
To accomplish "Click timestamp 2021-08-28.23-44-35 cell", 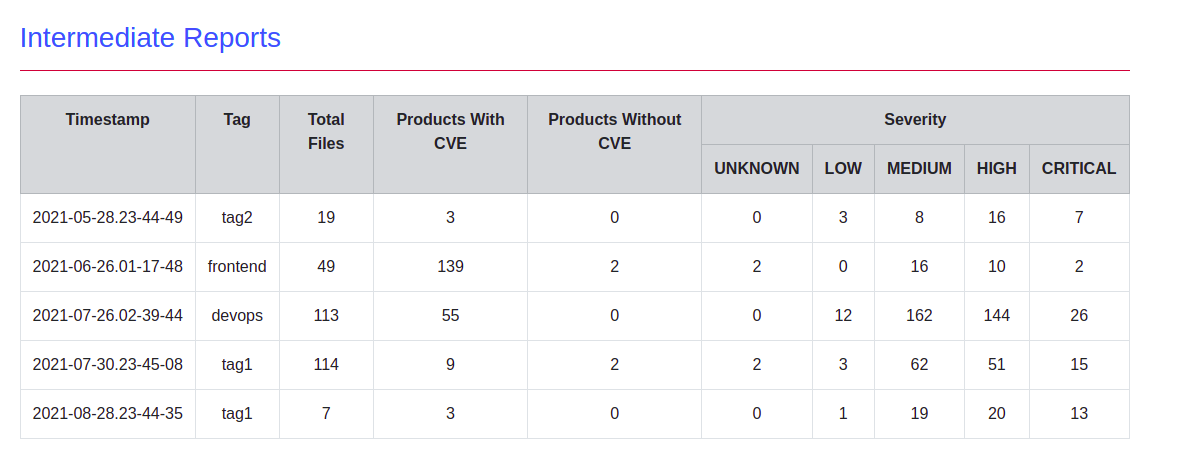I will (x=108, y=414).
